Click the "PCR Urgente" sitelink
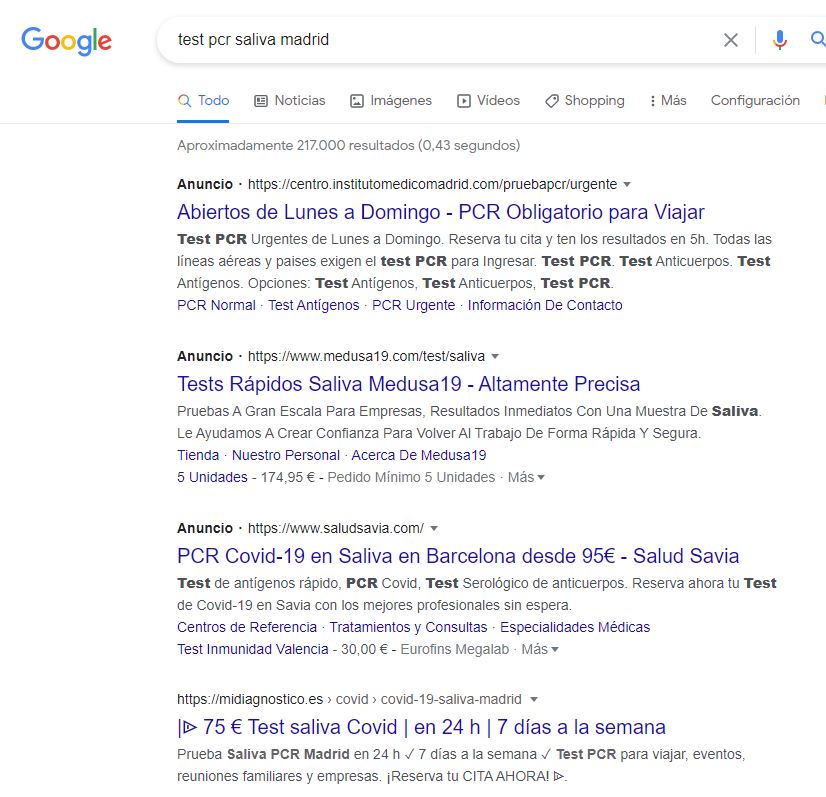Screen dimensions: 826x797 (413, 305)
